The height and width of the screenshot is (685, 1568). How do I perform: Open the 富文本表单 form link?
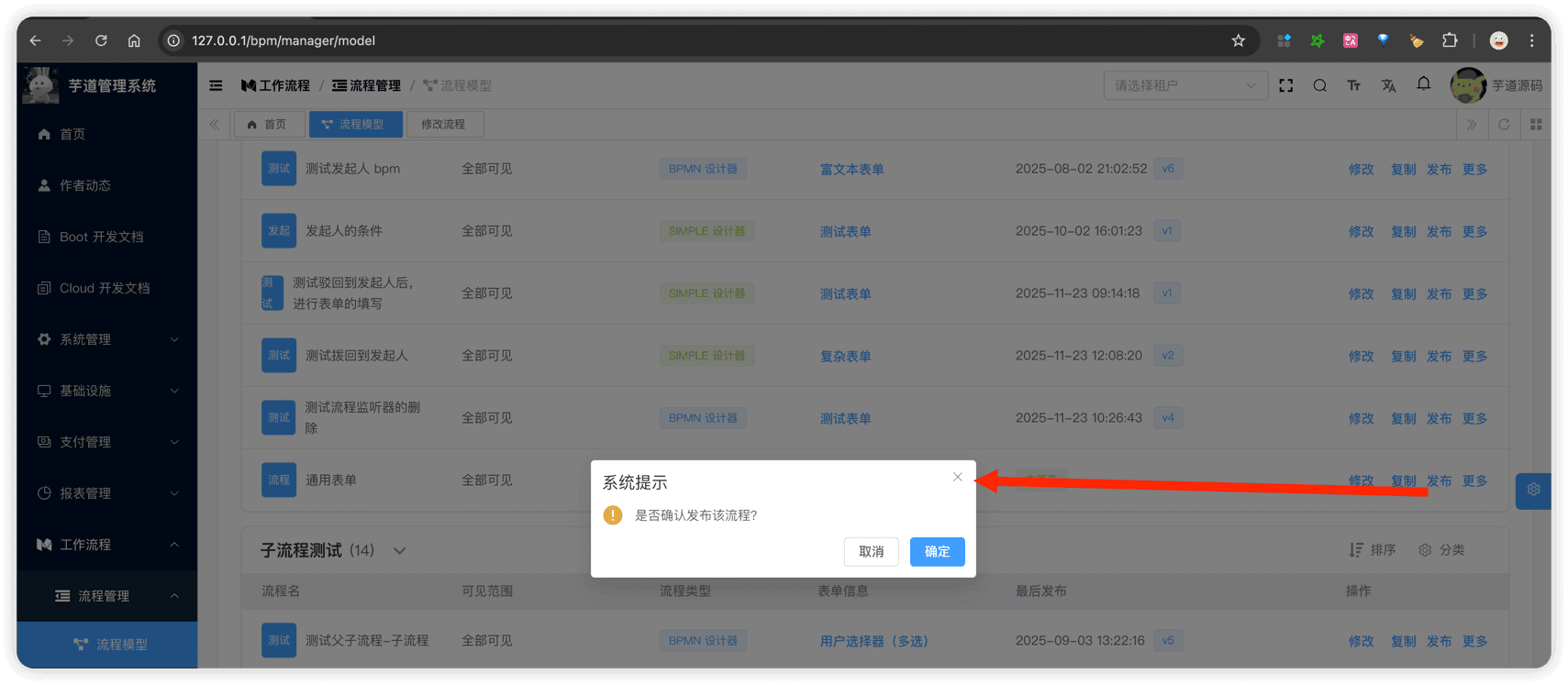tap(851, 170)
